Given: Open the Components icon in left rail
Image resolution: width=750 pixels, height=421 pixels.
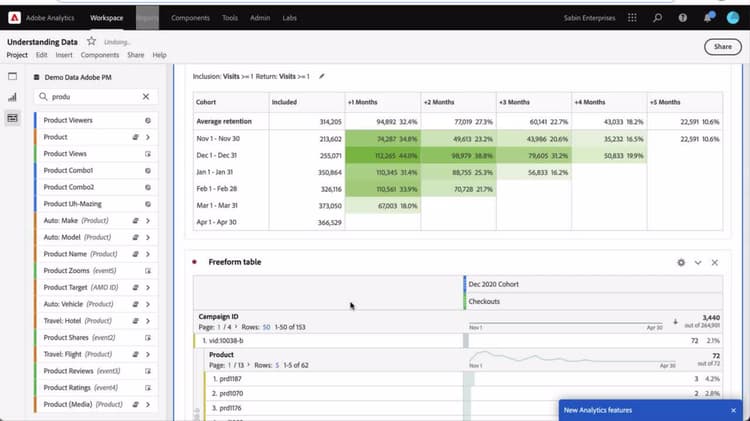Looking at the screenshot, I should pyautogui.click(x=12, y=118).
